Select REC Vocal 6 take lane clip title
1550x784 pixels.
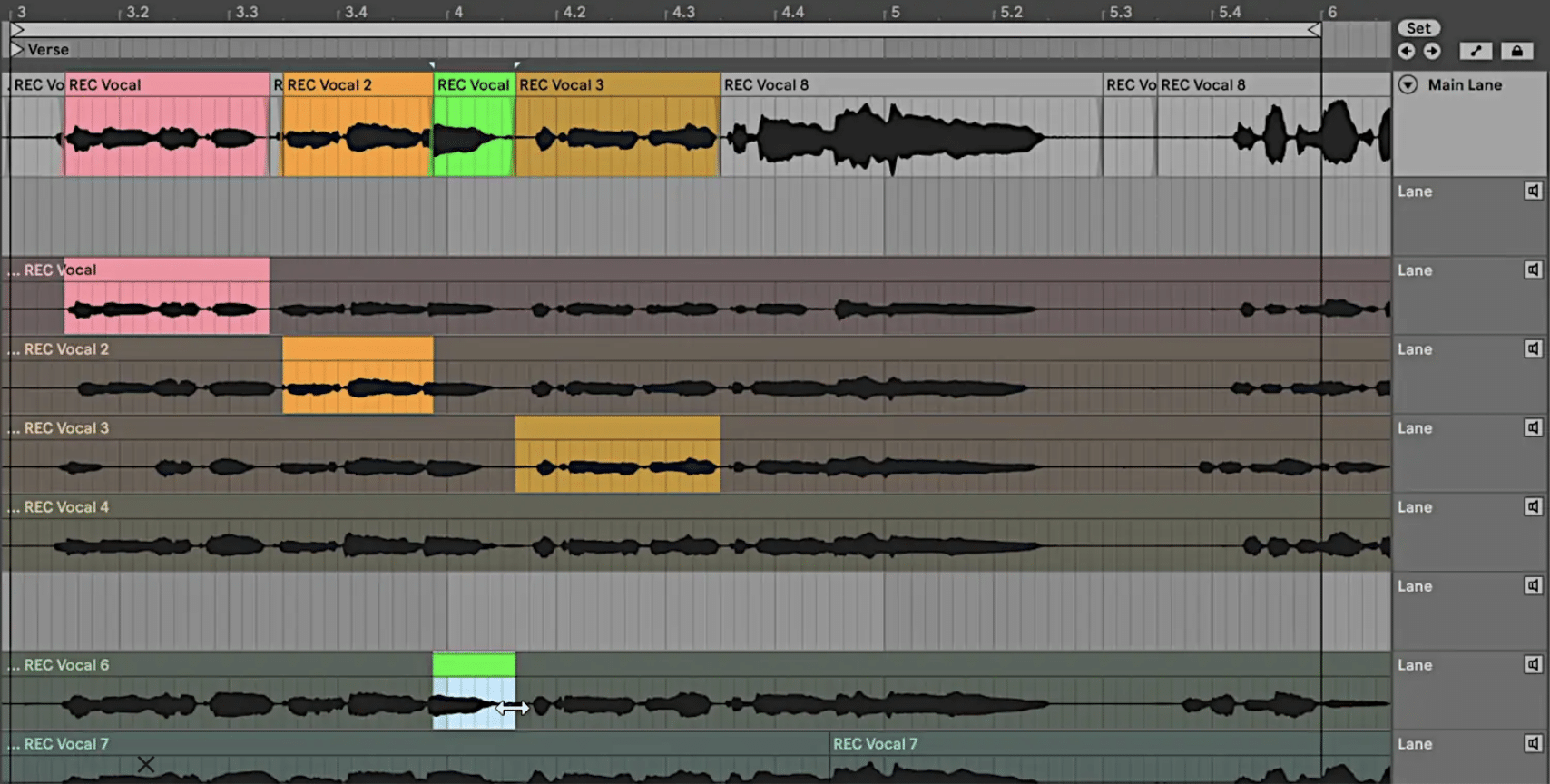[x=66, y=664]
